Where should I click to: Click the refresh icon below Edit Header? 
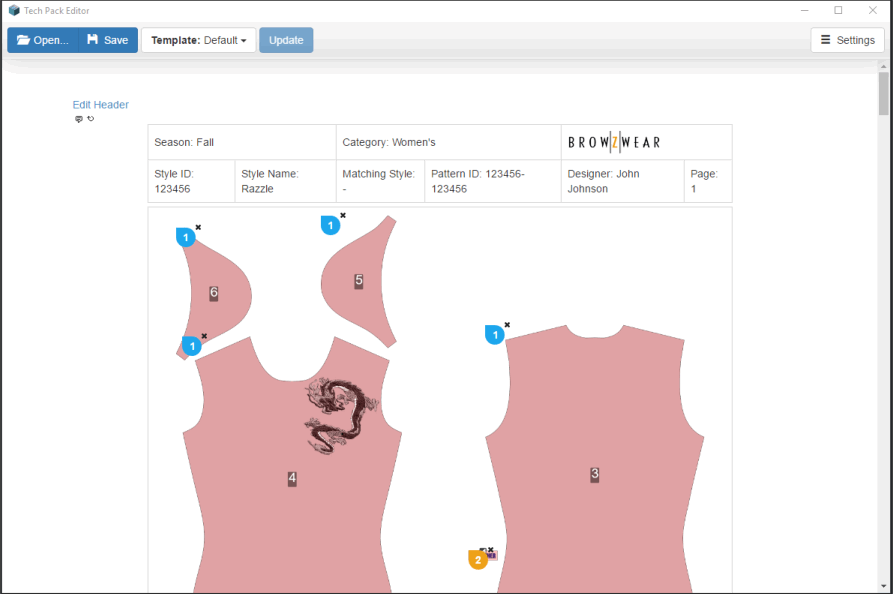pyautogui.click(x=91, y=119)
